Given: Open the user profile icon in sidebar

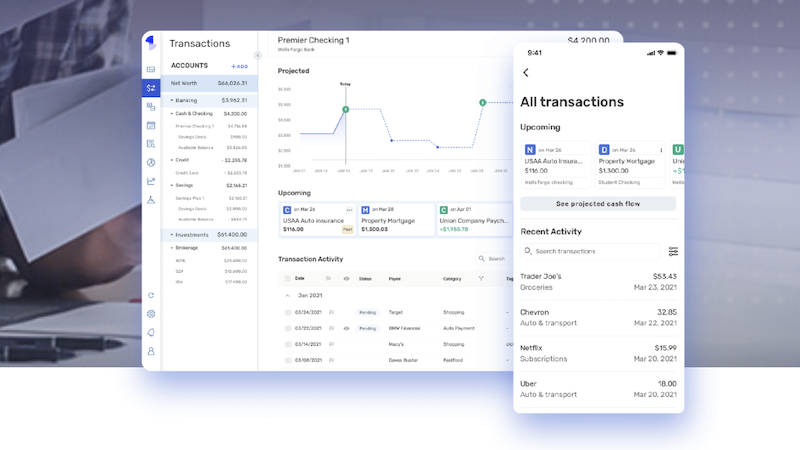Looking at the screenshot, I should (151, 351).
